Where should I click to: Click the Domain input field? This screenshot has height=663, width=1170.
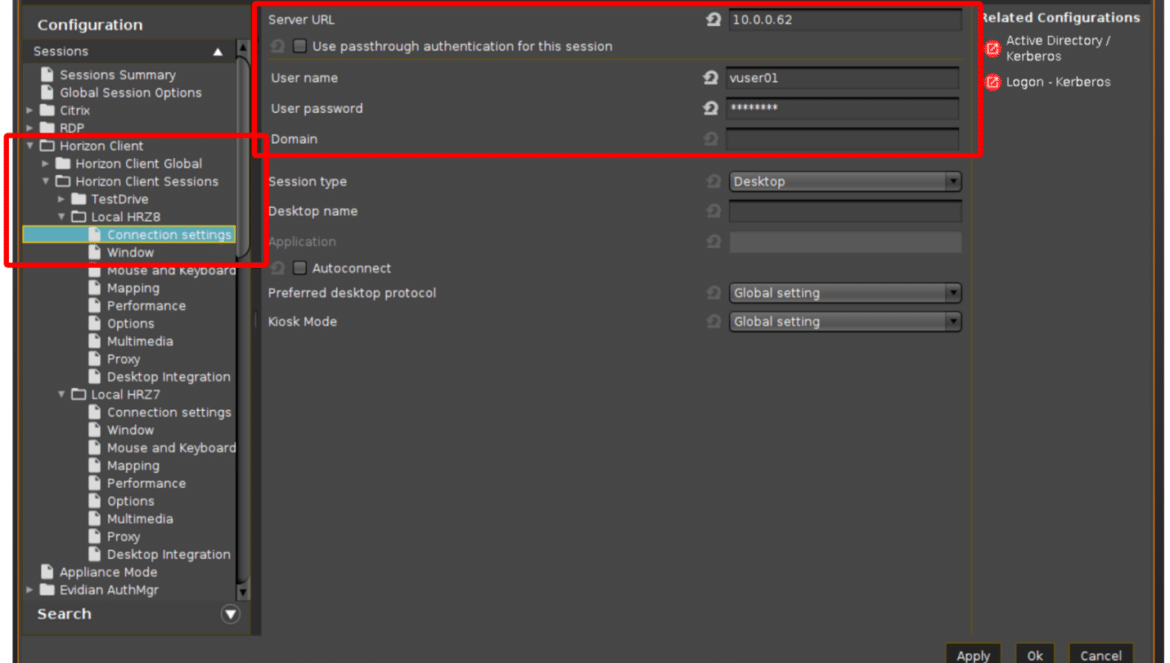tap(842, 139)
